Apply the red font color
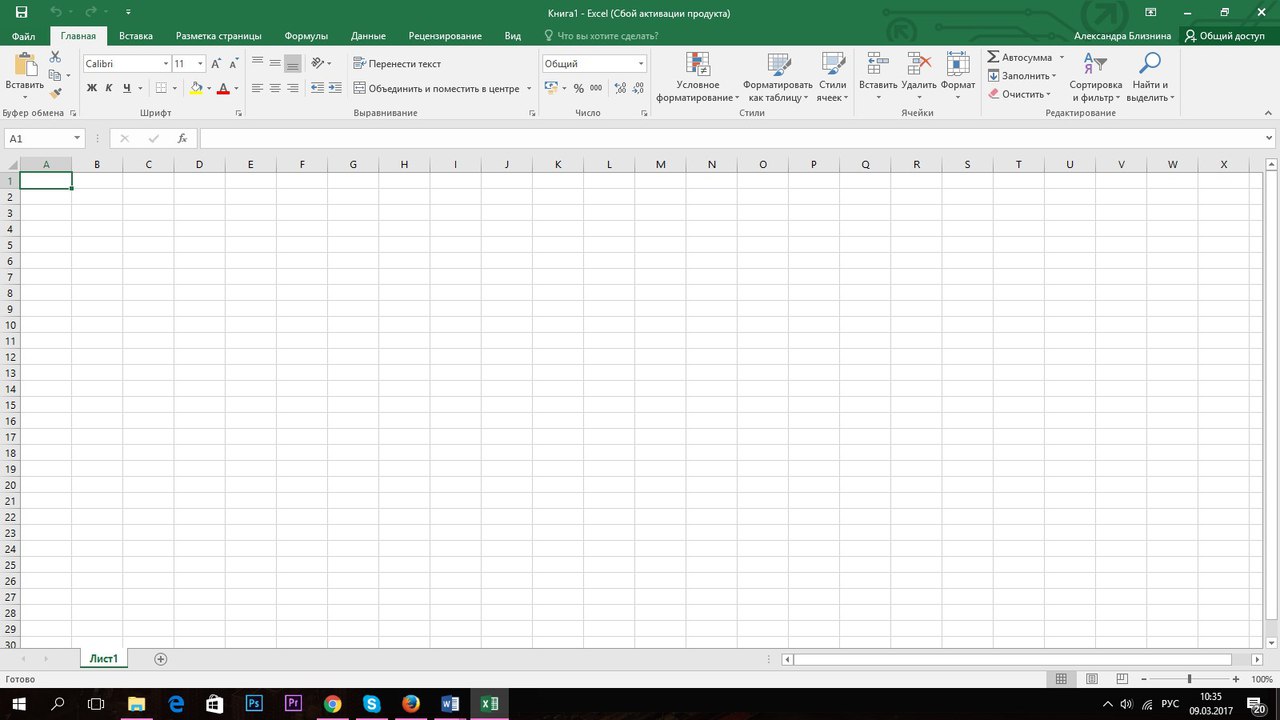Screen dimensions: 1280x720 tap(223, 88)
